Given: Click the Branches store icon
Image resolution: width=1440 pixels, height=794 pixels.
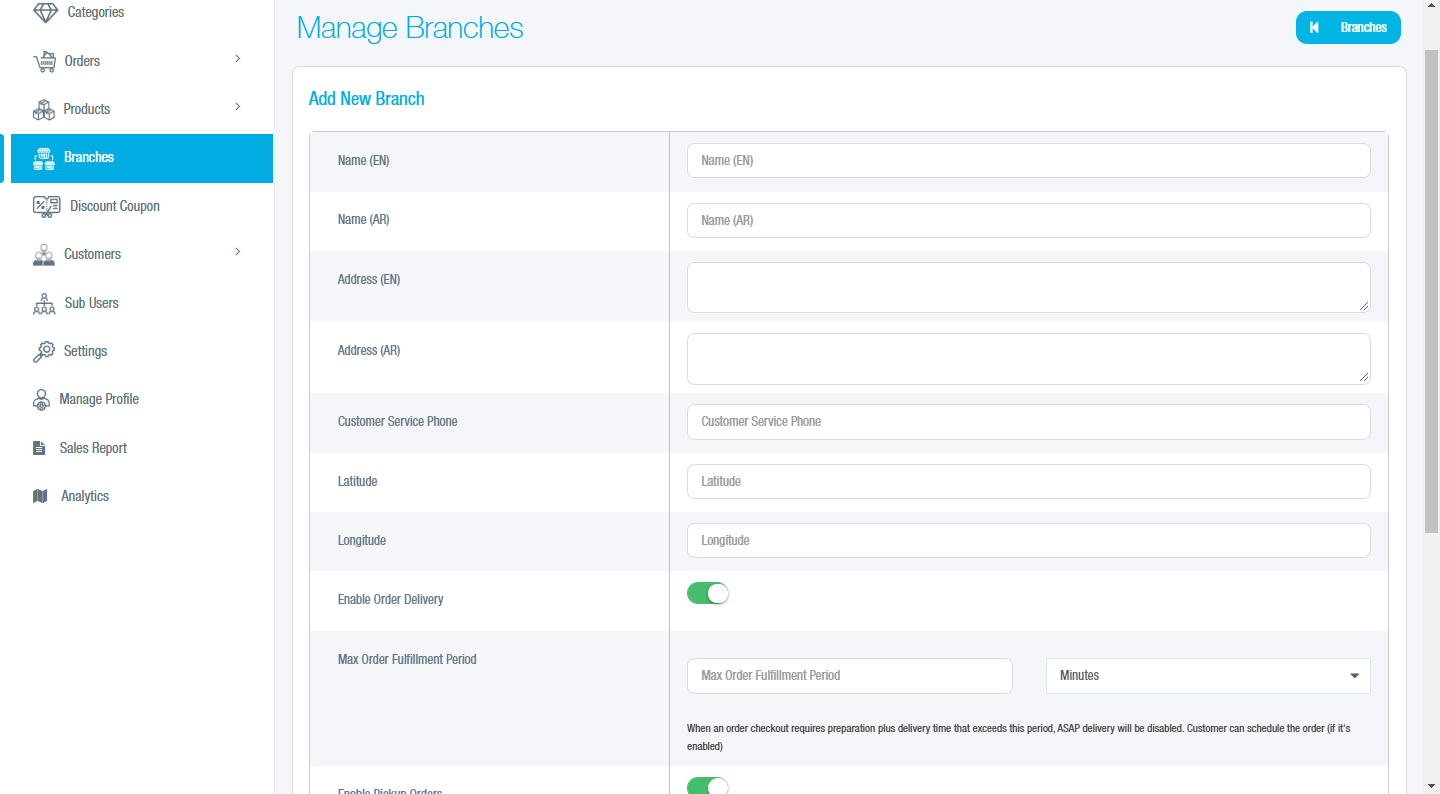Looking at the screenshot, I should pyautogui.click(x=43, y=158).
